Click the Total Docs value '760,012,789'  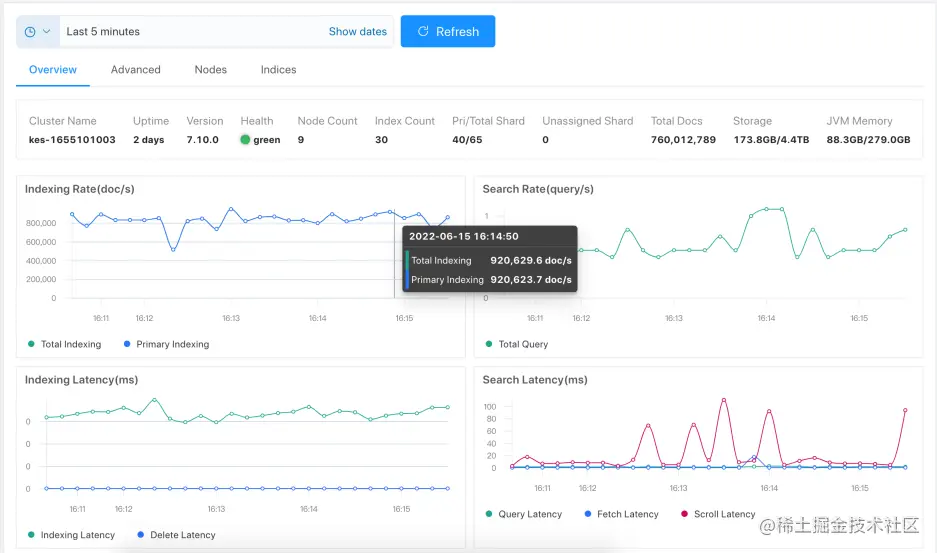[683, 140]
